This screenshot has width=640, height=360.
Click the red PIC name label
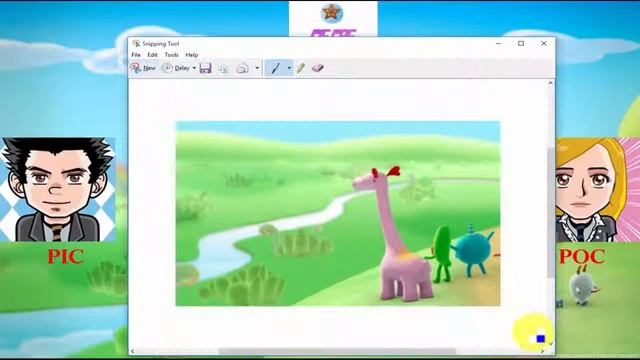click(x=65, y=256)
